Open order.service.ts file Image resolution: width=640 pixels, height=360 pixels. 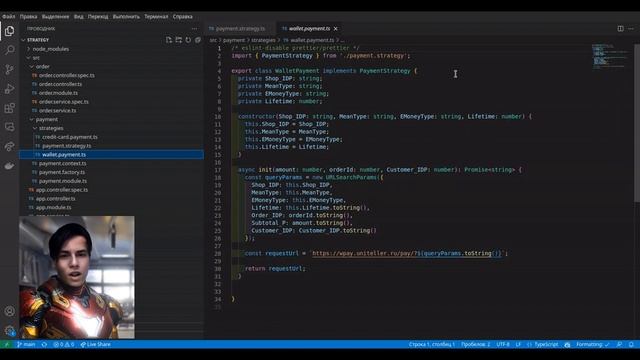(x=58, y=111)
